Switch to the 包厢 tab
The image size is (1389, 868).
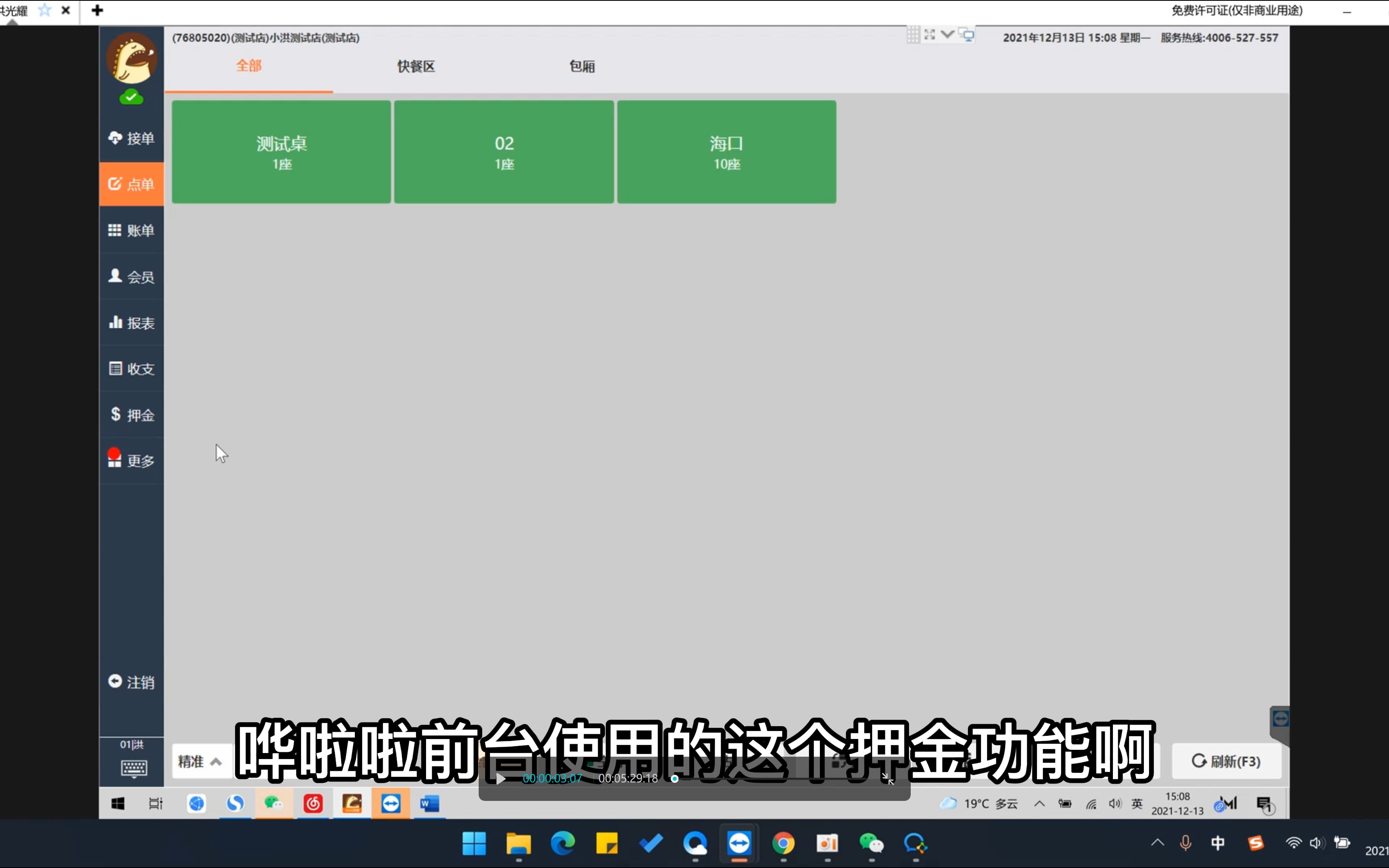tap(582, 66)
